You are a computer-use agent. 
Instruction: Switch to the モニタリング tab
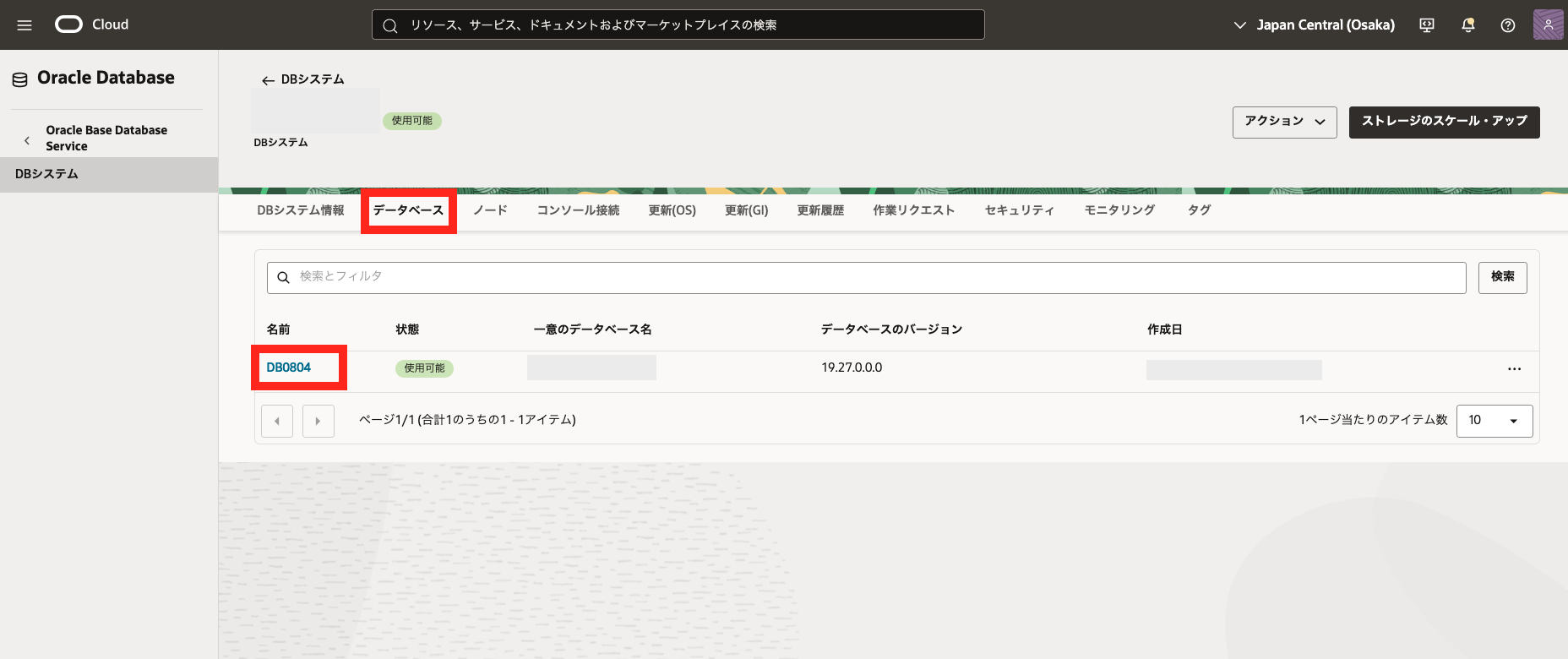1119,210
